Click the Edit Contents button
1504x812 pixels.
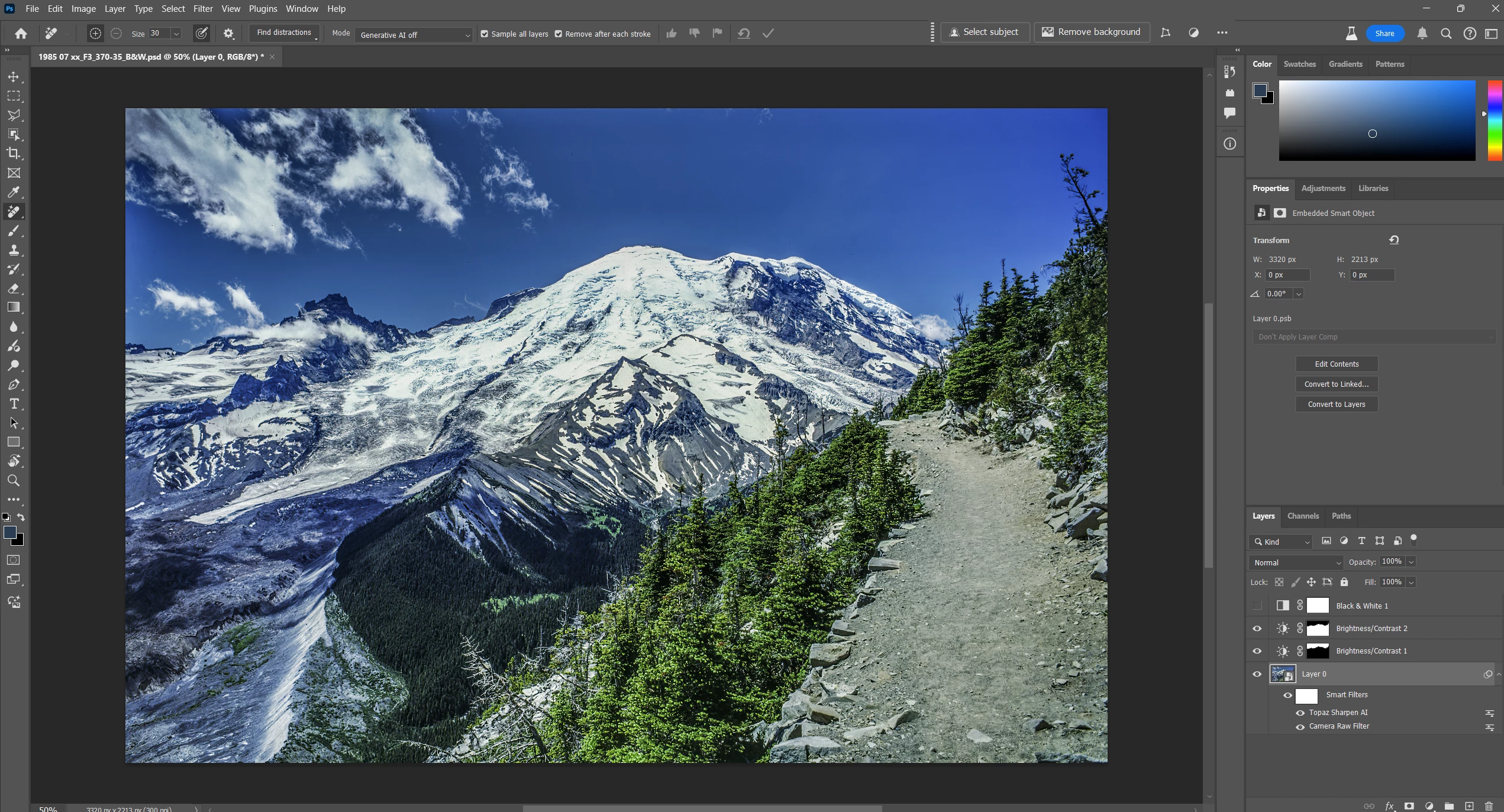(x=1337, y=364)
